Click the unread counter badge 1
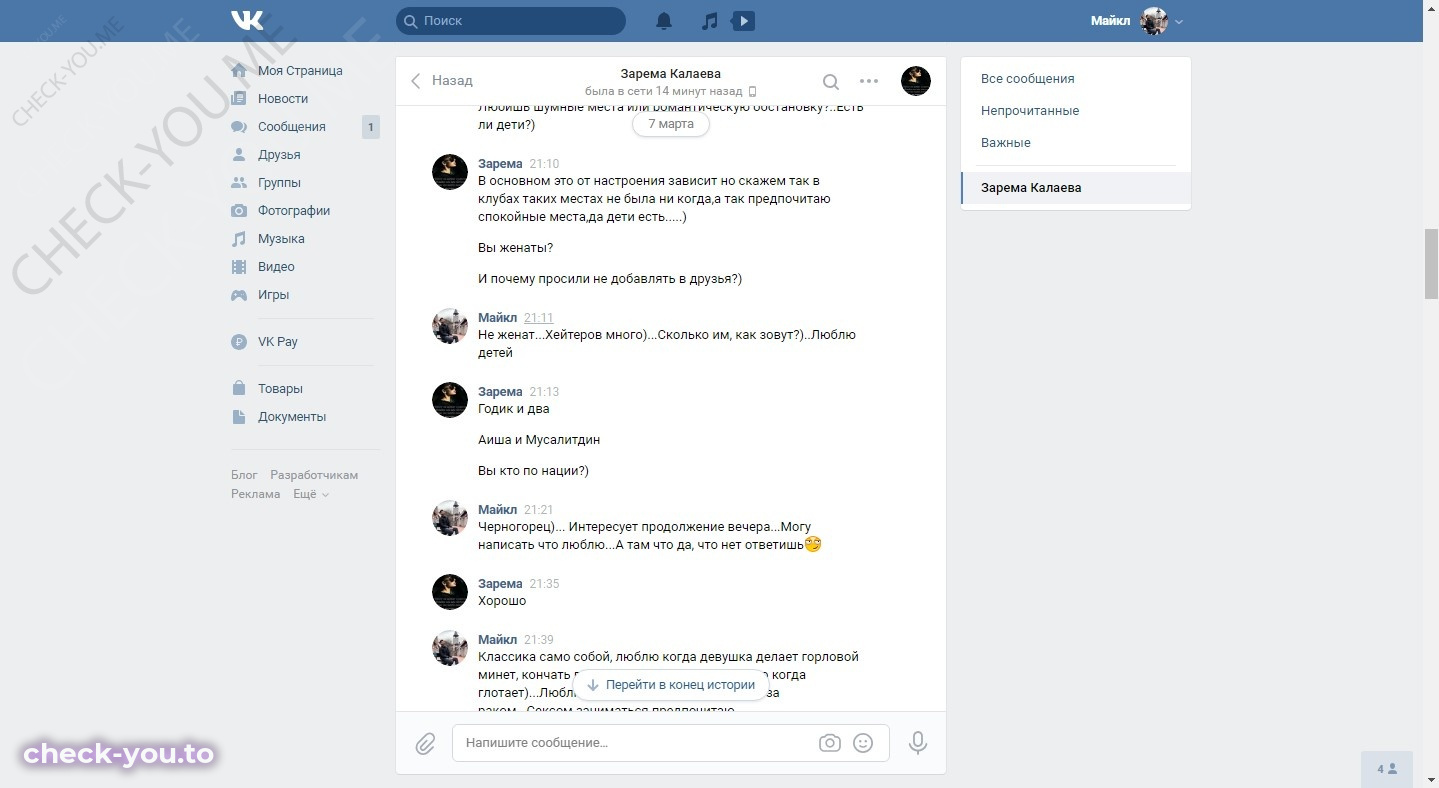This screenshot has height=788, width=1439. coord(371,127)
